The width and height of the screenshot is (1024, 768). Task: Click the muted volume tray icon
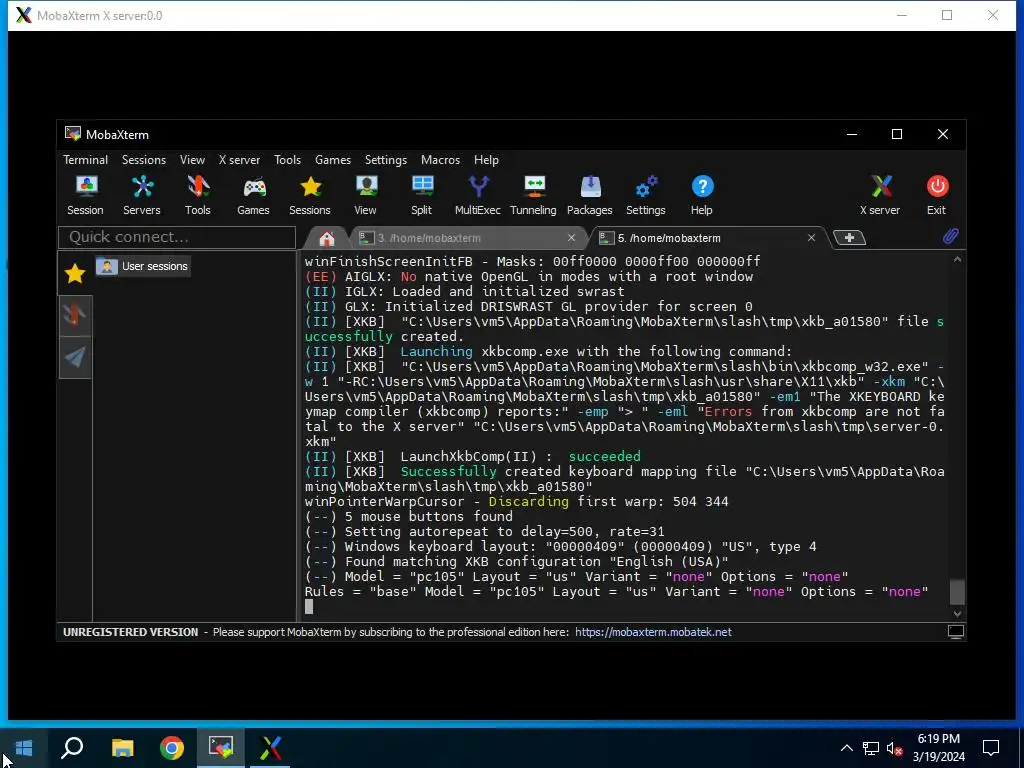coord(894,748)
